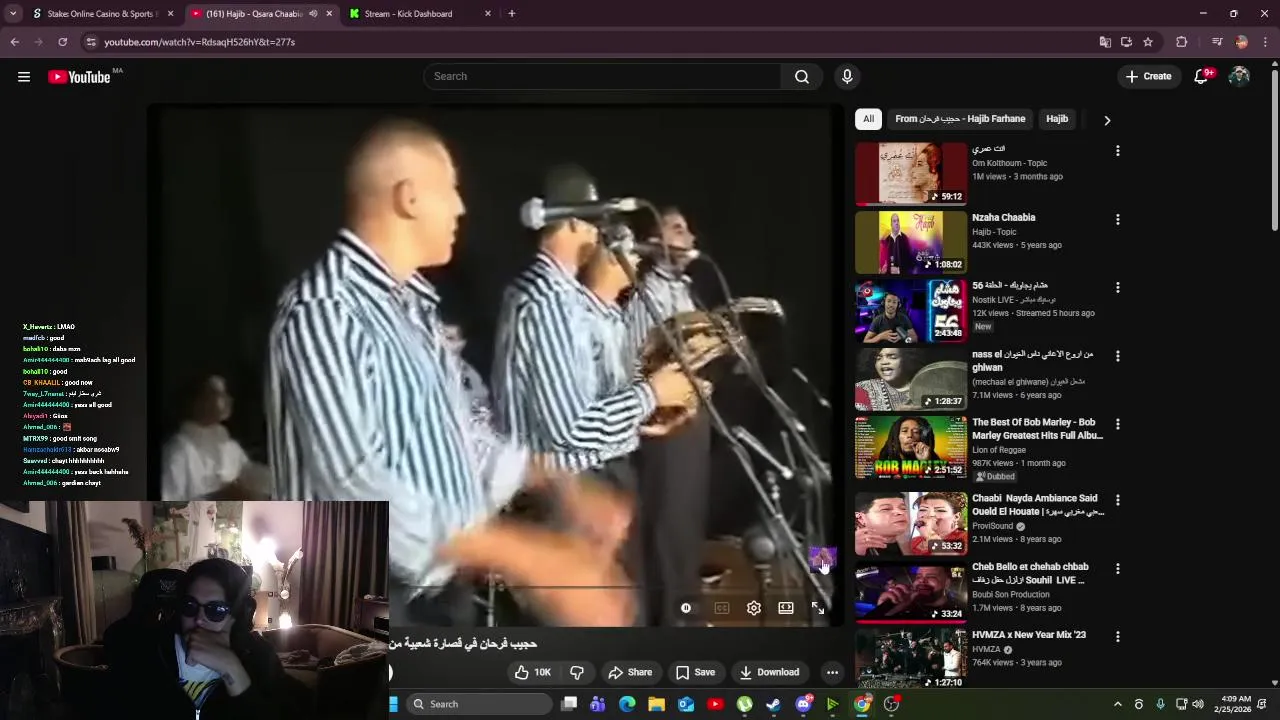Image resolution: width=1280 pixels, height=720 pixels.
Task: Show hidden system tray icons
Action: click(1118, 704)
